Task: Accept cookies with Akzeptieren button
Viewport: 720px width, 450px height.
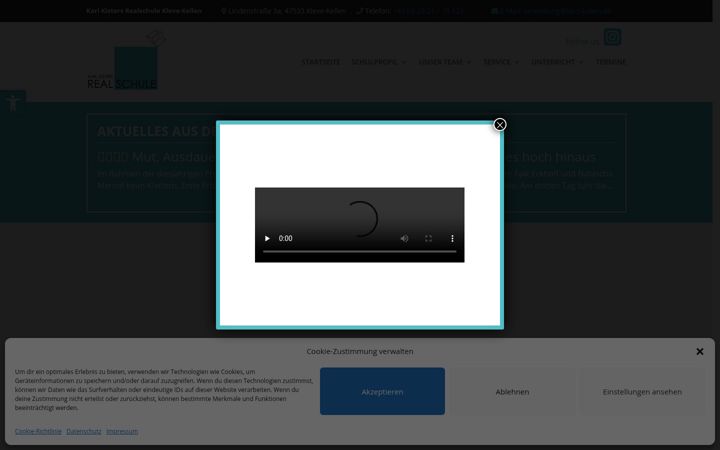Action: [x=382, y=391]
